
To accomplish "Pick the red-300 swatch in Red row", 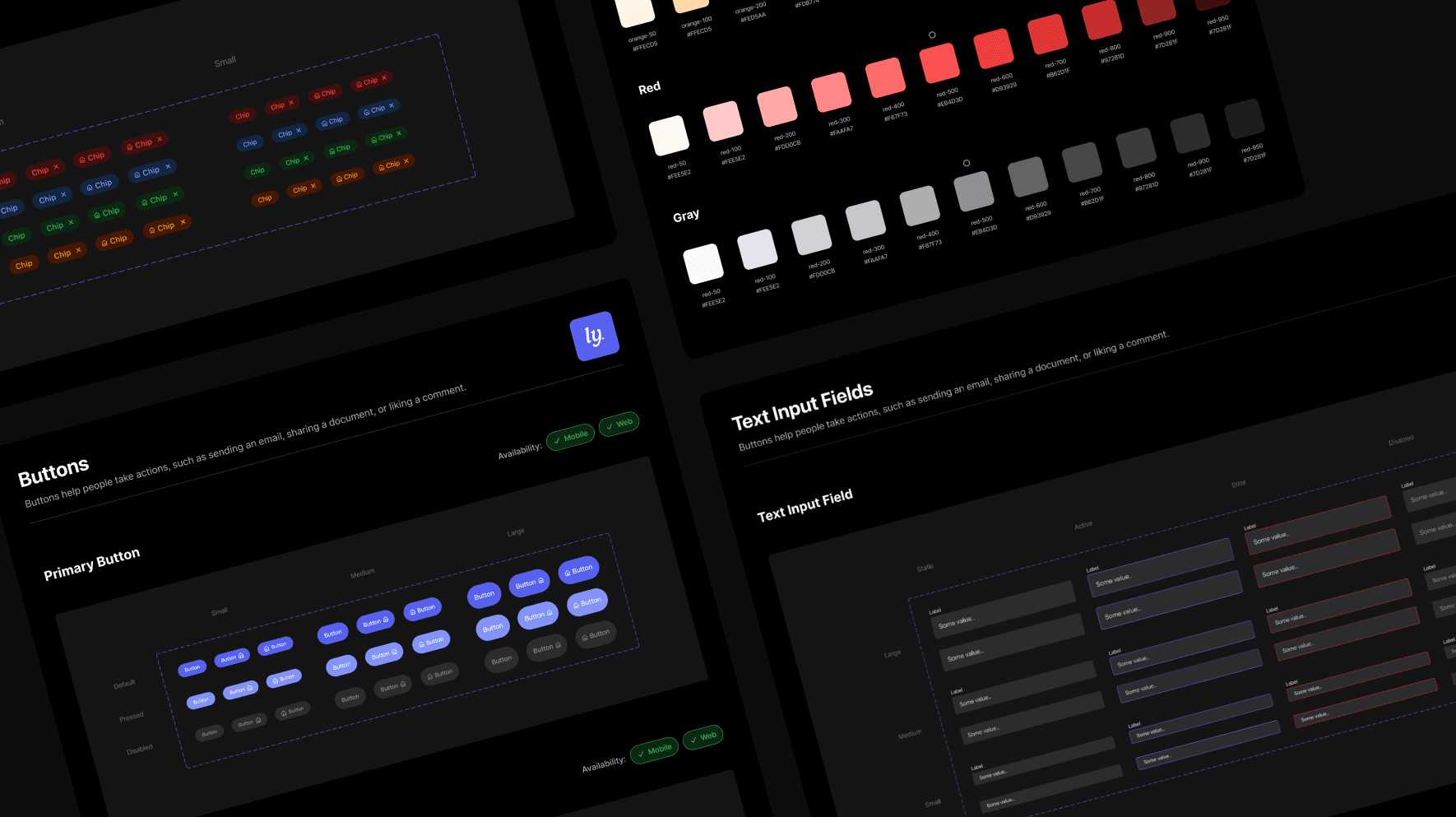I will [x=832, y=92].
